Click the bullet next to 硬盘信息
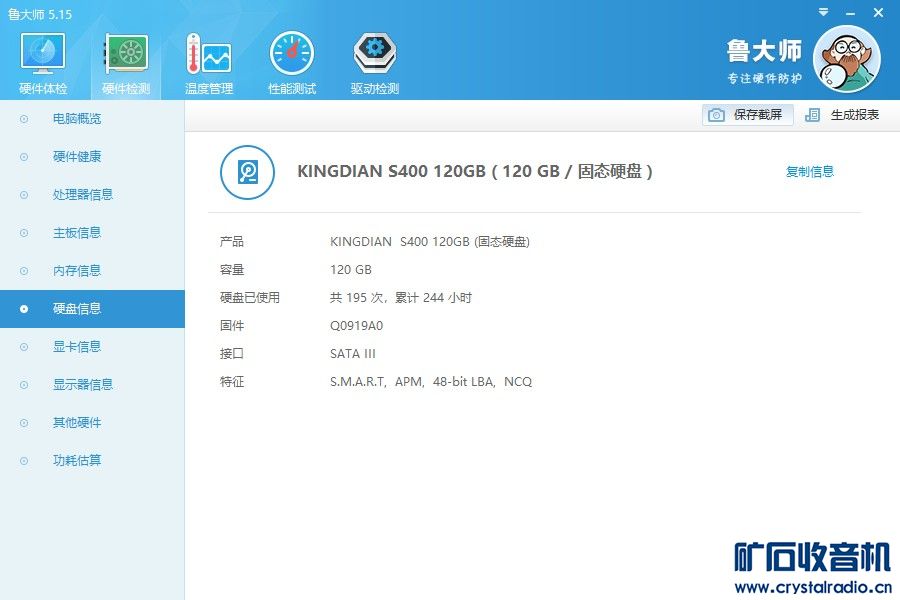This screenshot has height=600, width=900. 24,309
